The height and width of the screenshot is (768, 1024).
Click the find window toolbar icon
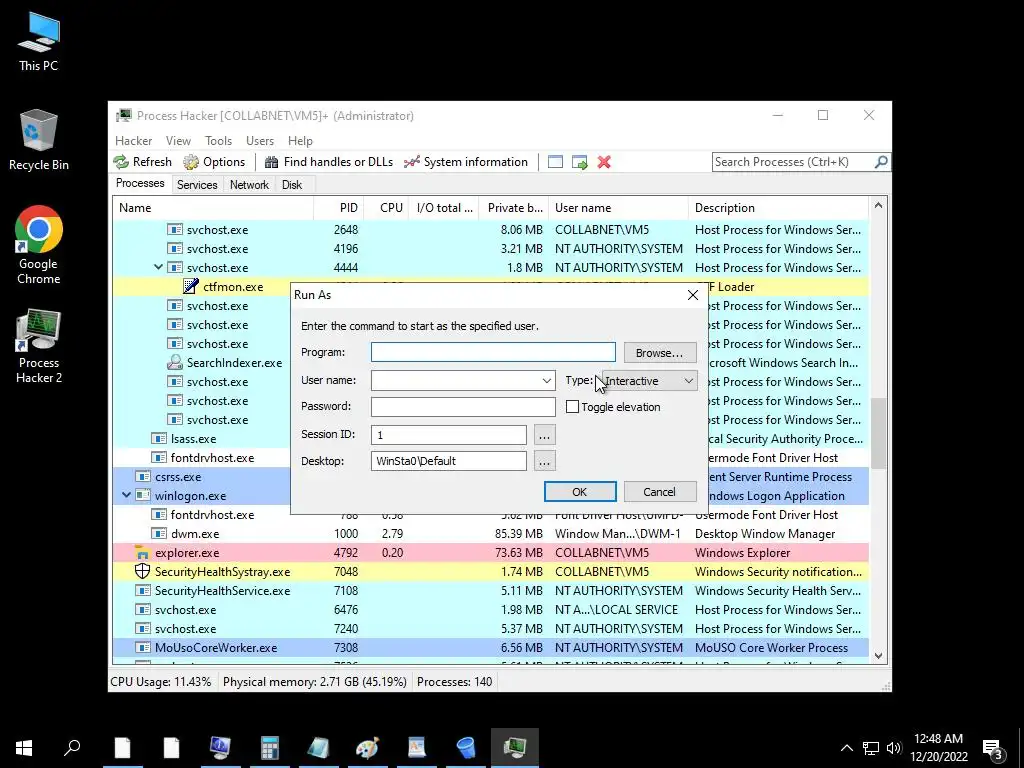[555, 162]
